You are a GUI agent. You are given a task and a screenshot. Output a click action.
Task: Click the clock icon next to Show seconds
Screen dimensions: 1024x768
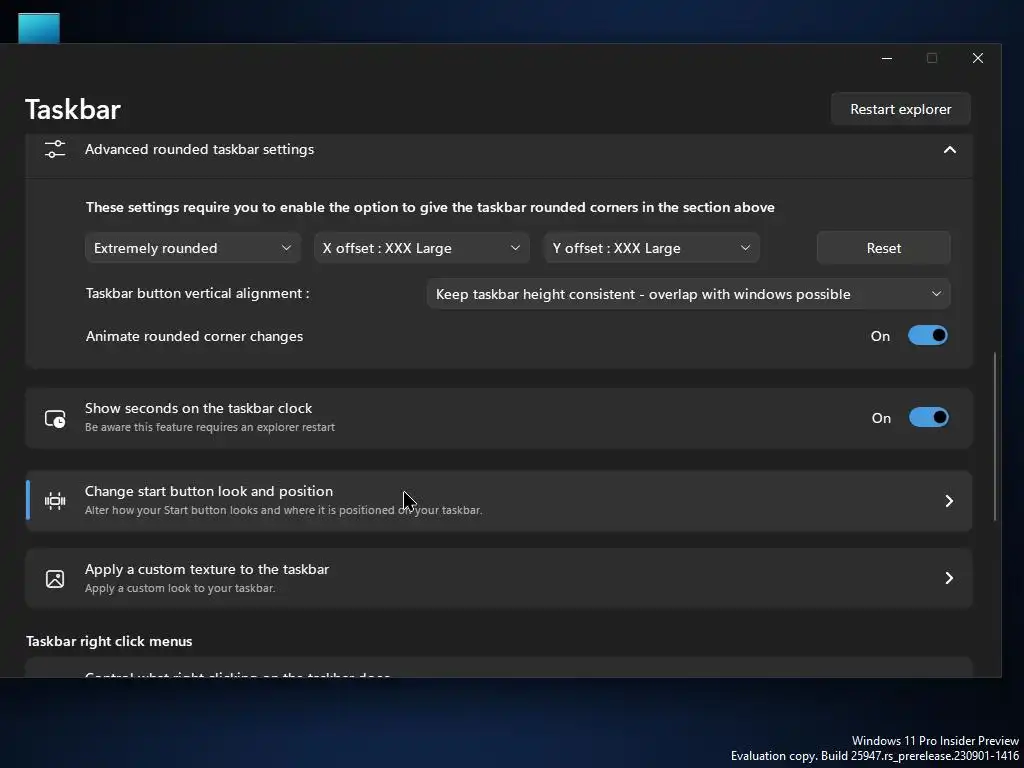(55, 418)
